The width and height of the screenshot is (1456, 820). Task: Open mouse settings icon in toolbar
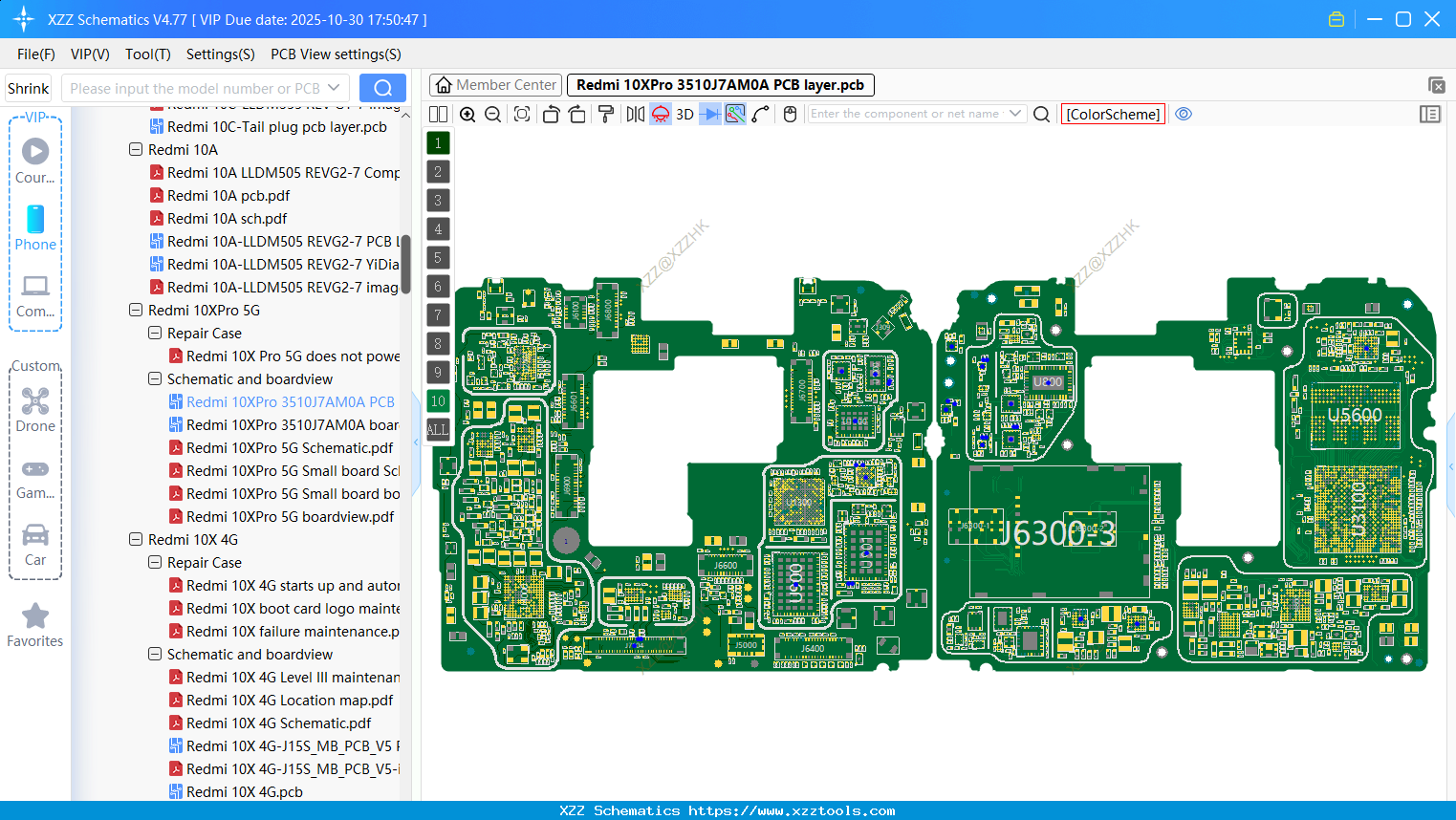[790, 114]
